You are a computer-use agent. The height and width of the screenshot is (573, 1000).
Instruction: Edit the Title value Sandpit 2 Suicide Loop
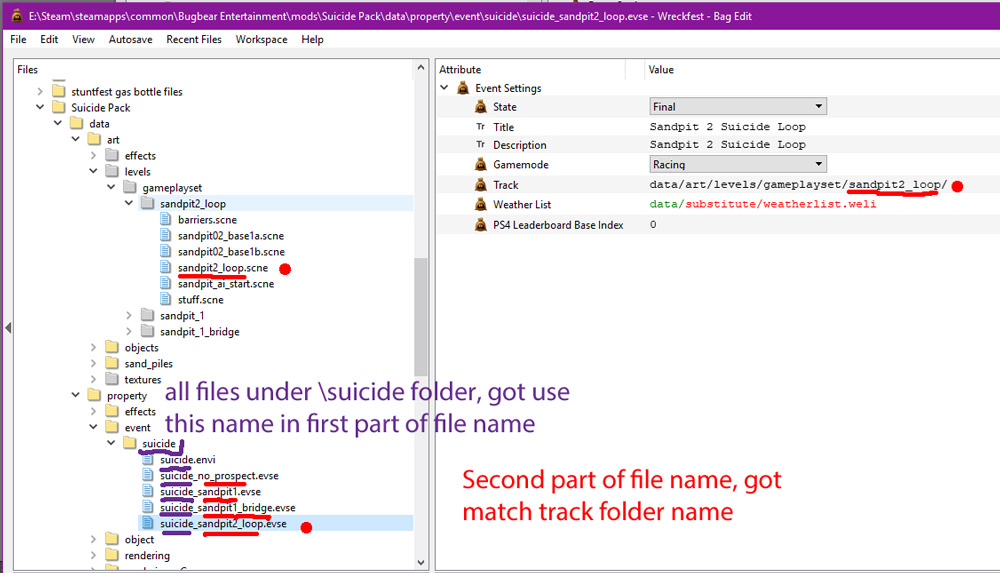(x=728, y=127)
